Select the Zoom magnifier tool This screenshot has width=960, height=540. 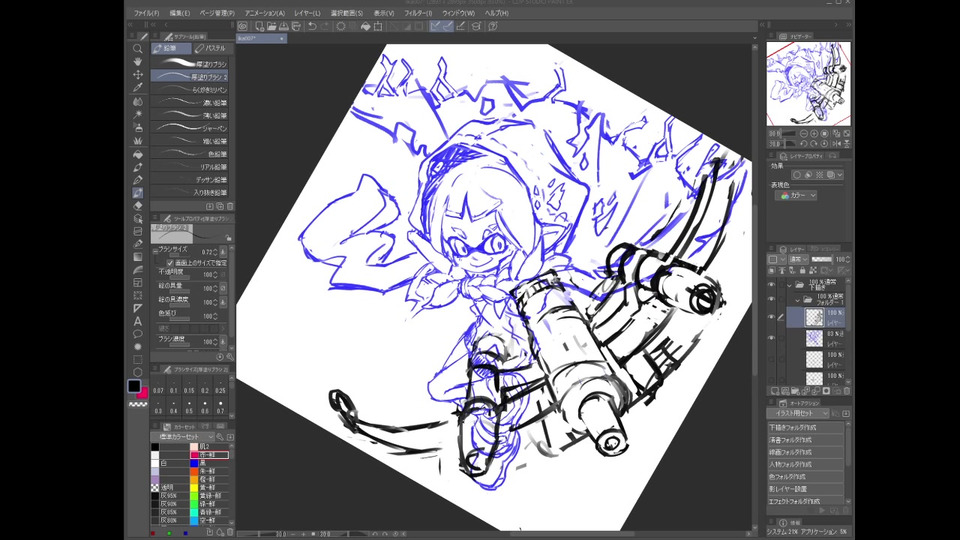click(x=138, y=49)
